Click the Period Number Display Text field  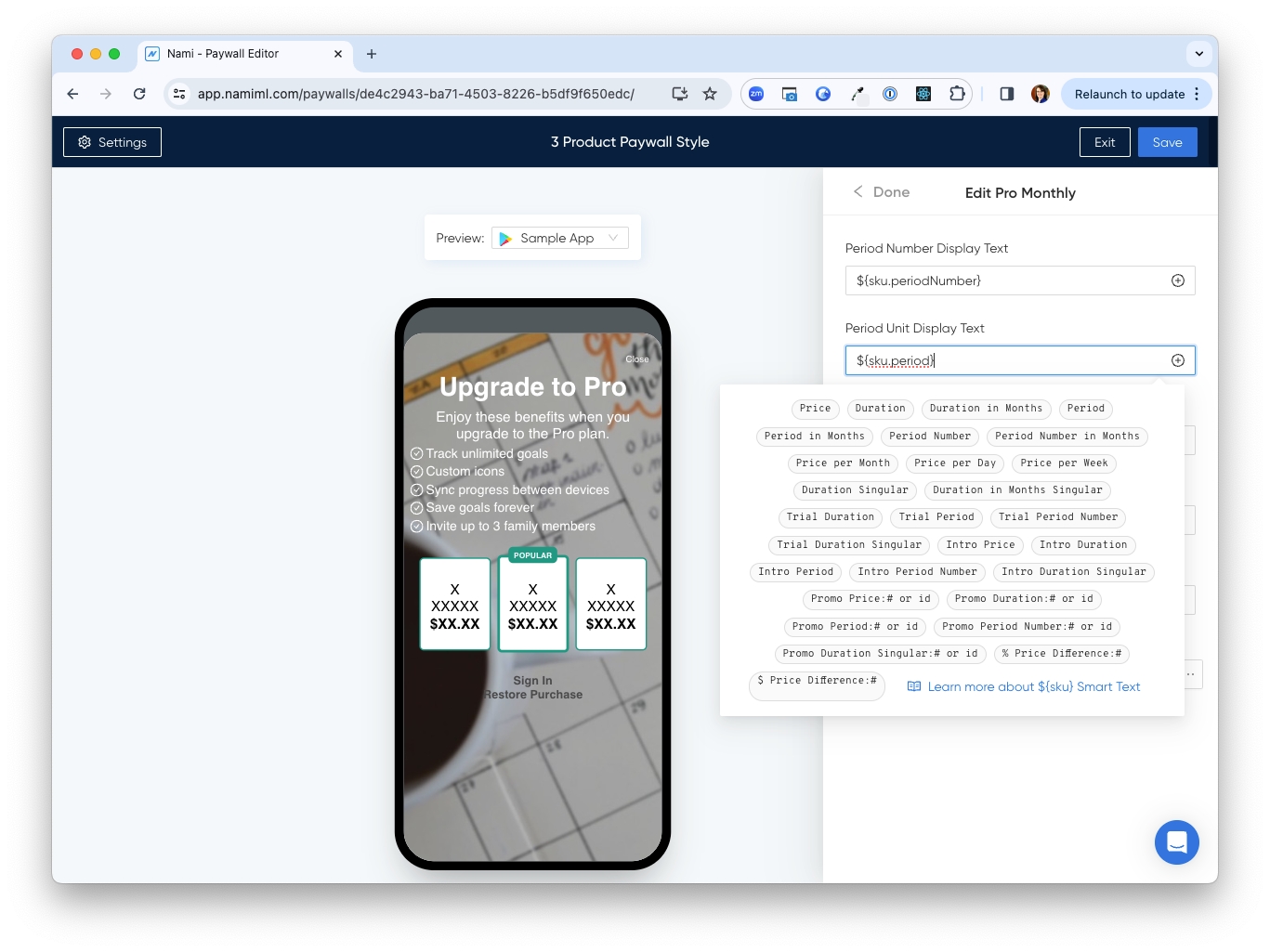1020,280
